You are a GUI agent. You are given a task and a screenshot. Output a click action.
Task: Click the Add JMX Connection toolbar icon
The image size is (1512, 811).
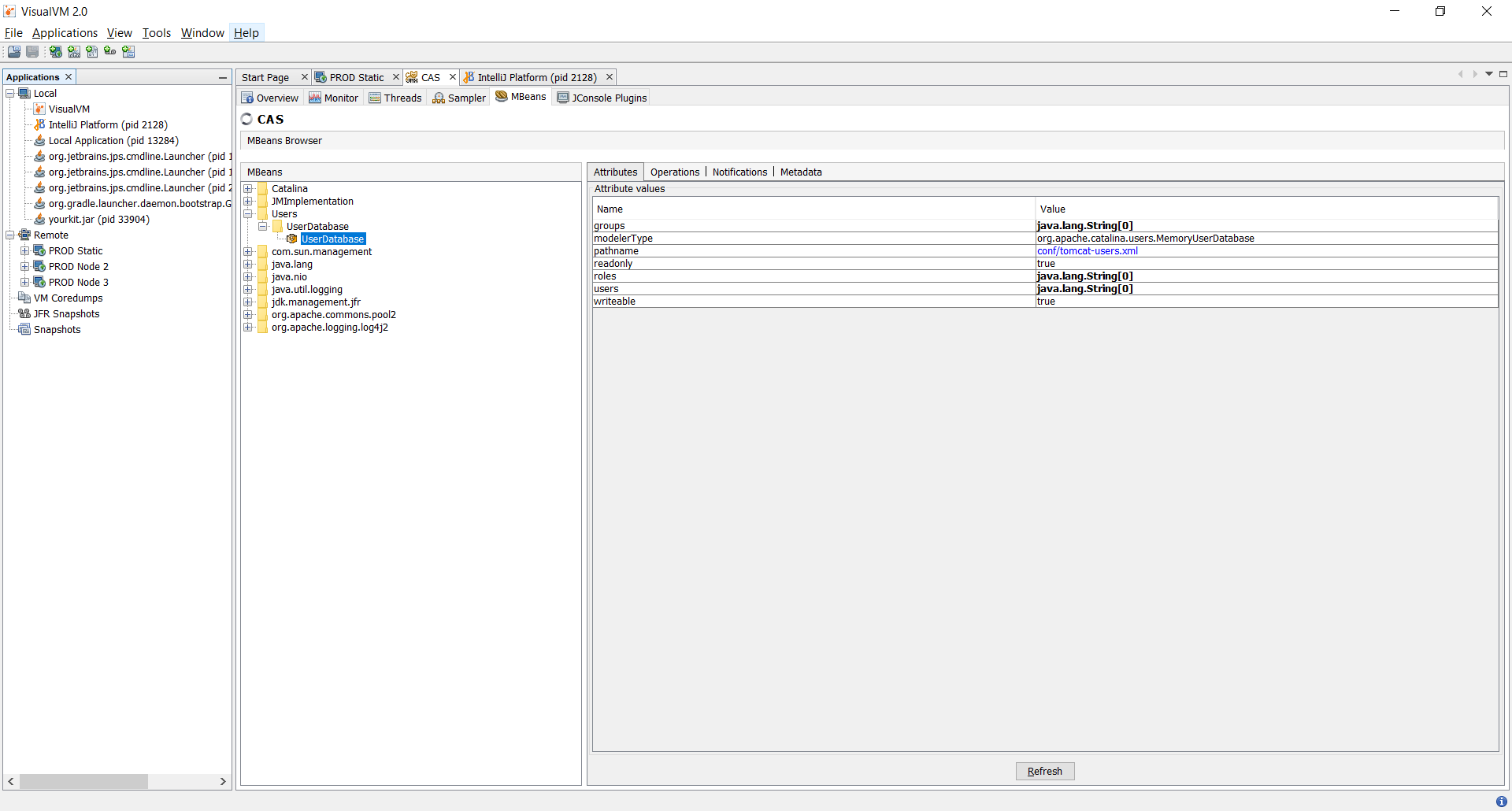click(74, 52)
